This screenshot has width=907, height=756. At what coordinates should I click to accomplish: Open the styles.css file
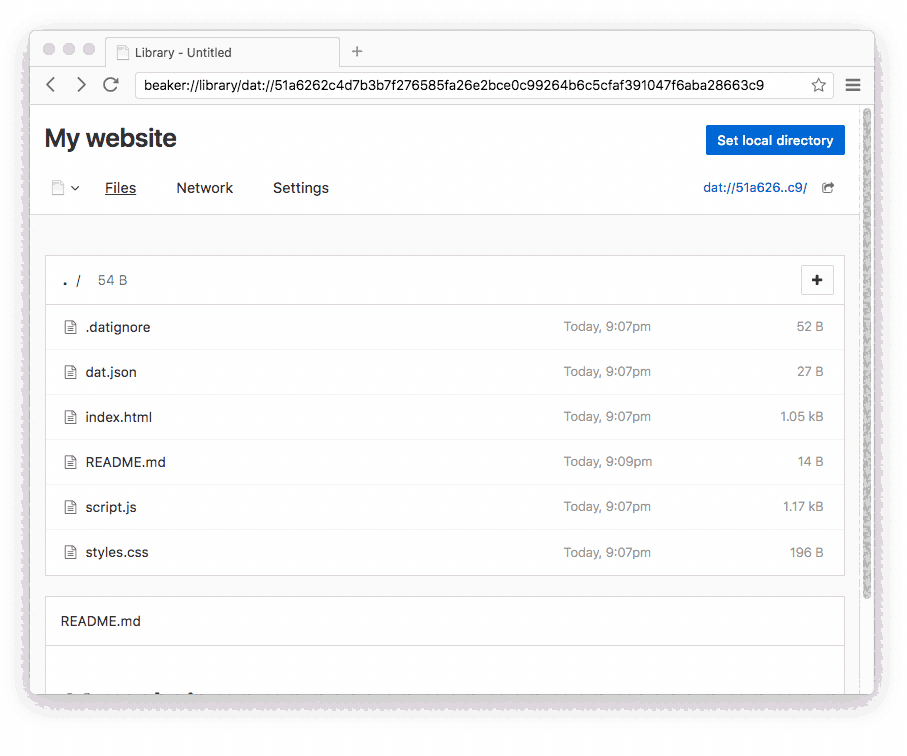(x=117, y=552)
